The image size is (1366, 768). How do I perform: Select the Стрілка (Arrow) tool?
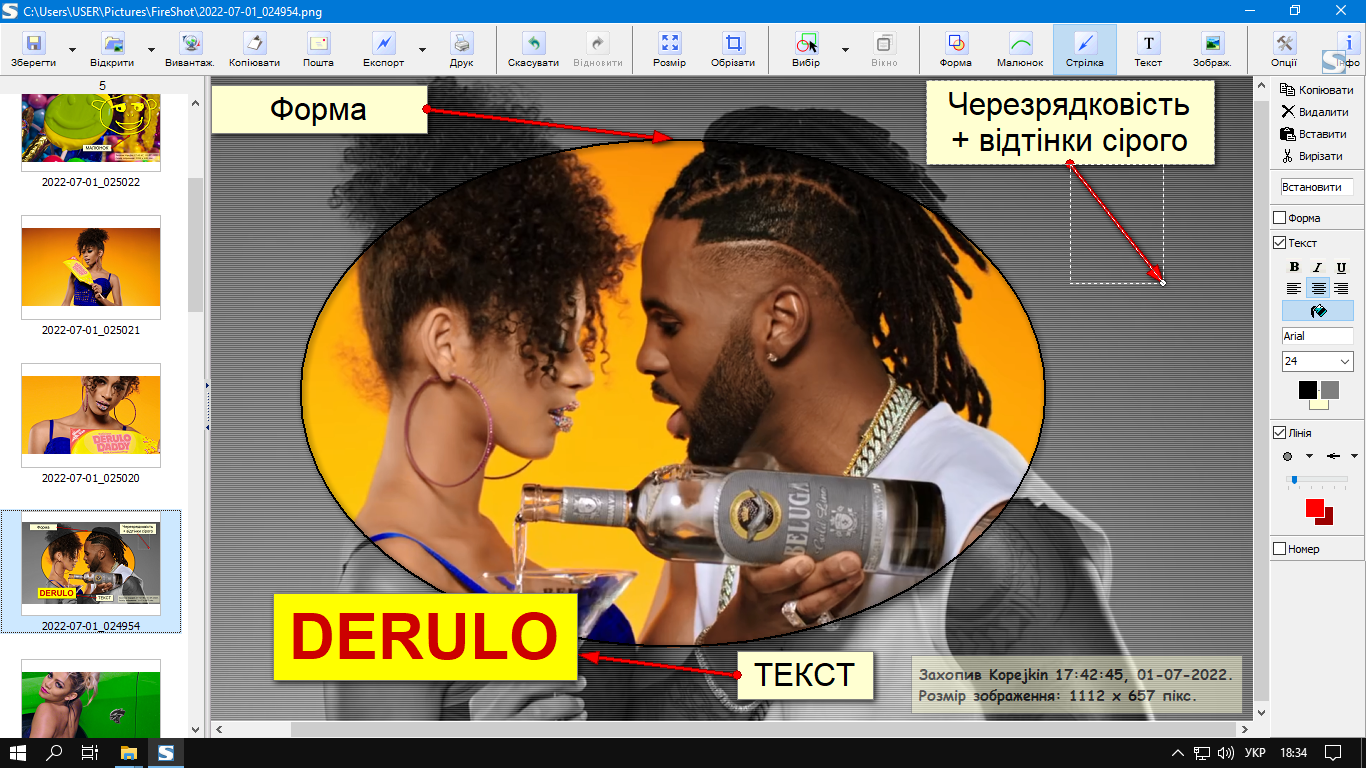1084,49
